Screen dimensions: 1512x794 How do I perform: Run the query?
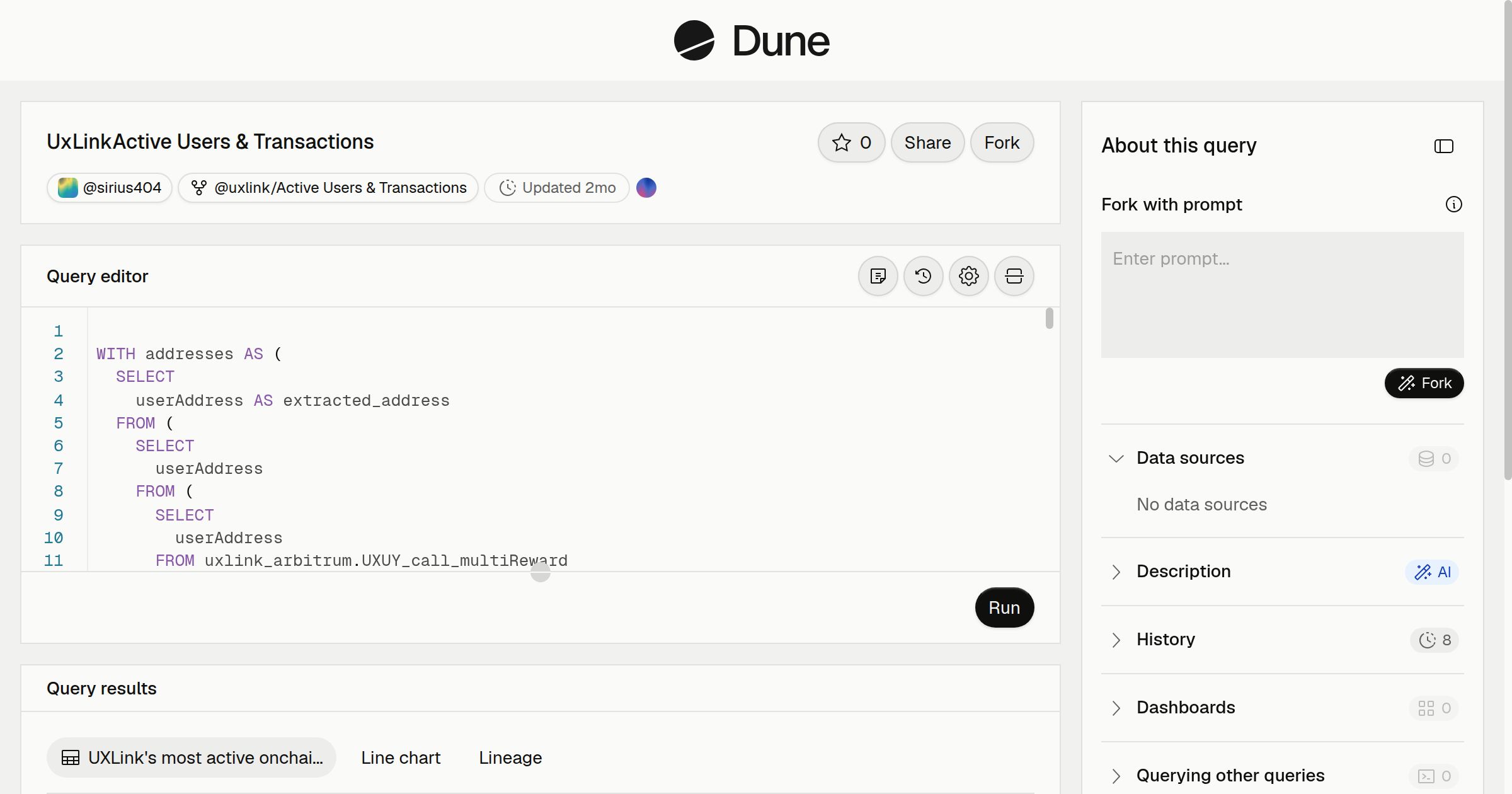pyautogui.click(x=1004, y=607)
